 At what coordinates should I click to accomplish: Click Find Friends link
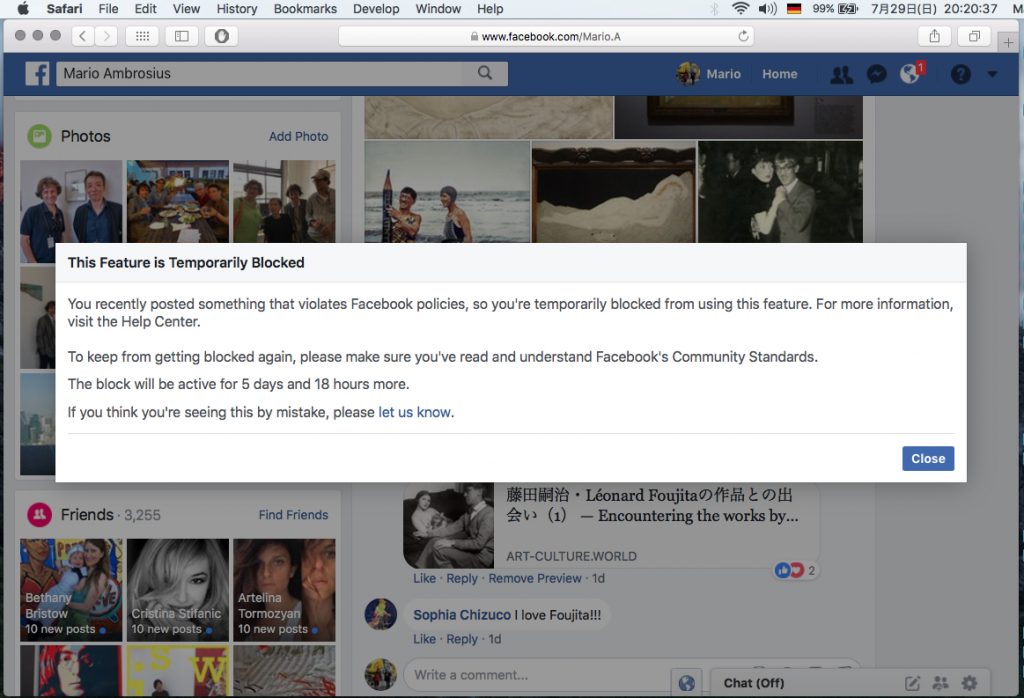293,515
